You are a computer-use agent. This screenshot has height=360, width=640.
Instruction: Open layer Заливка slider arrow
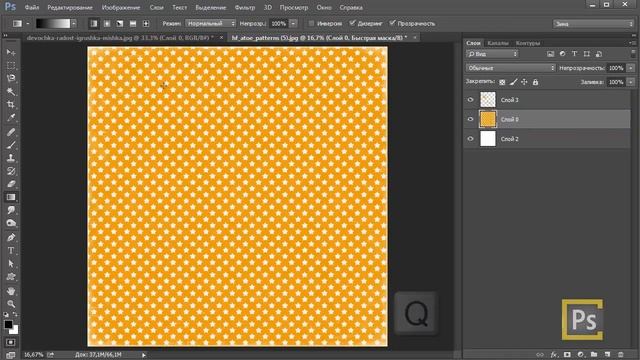[631, 82]
